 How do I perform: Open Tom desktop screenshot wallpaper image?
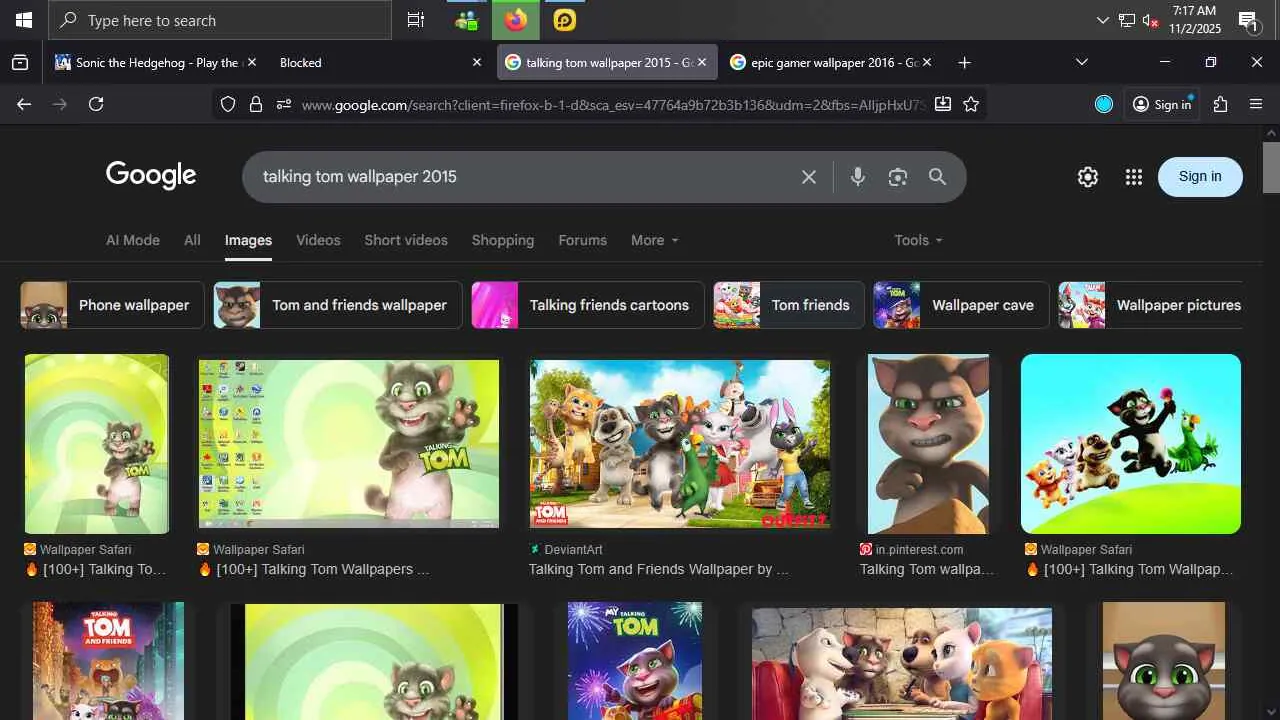click(349, 444)
